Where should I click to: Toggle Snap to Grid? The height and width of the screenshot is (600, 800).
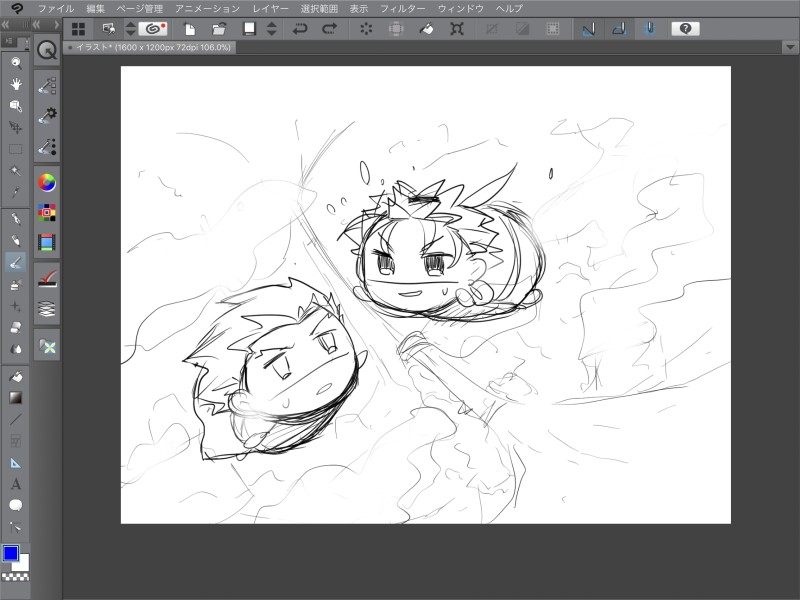point(649,29)
